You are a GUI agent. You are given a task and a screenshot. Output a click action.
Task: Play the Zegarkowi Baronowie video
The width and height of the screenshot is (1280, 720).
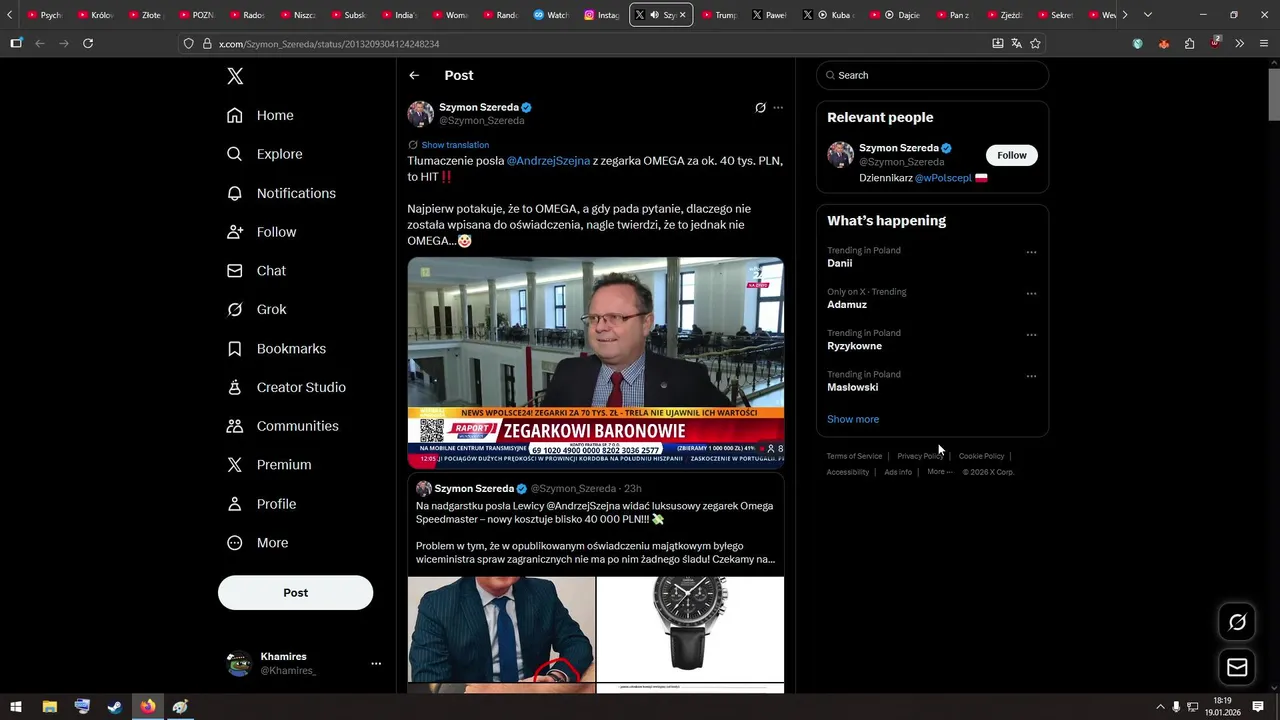(595, 362)
